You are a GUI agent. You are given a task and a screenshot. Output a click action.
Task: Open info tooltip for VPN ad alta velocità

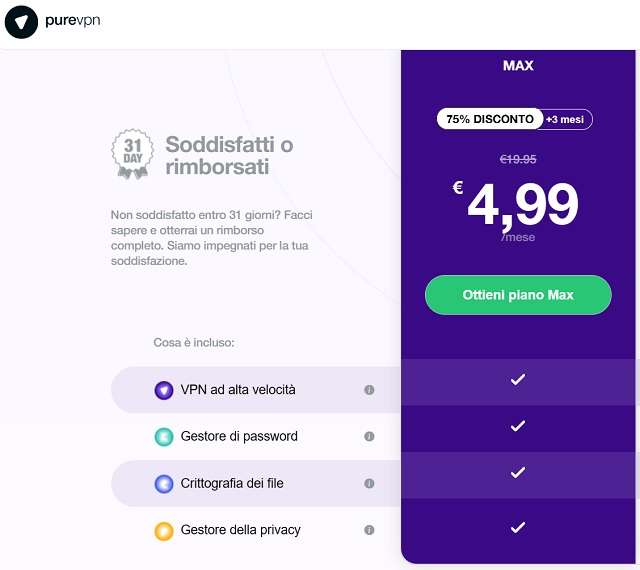[x=369, y=390]
